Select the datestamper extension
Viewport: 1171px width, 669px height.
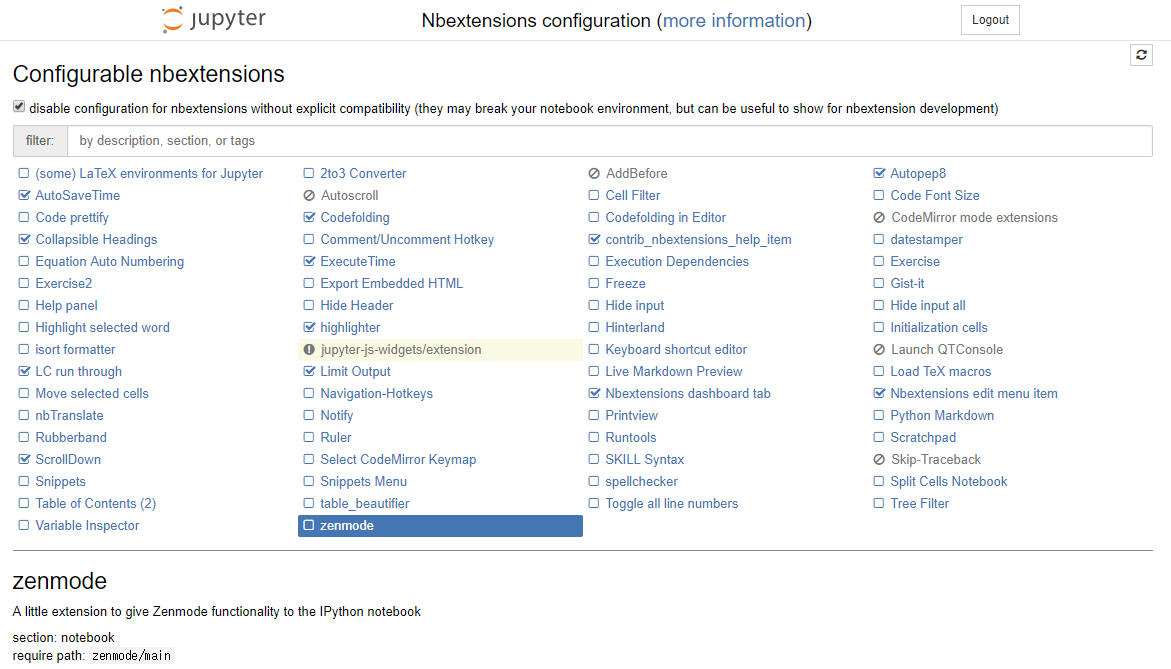tap(926, 239)
